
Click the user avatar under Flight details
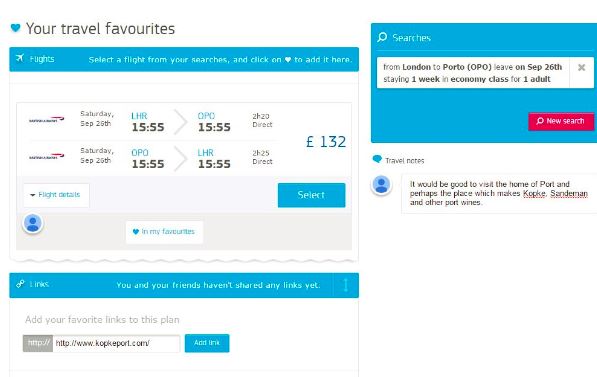(x=33, y=224)
